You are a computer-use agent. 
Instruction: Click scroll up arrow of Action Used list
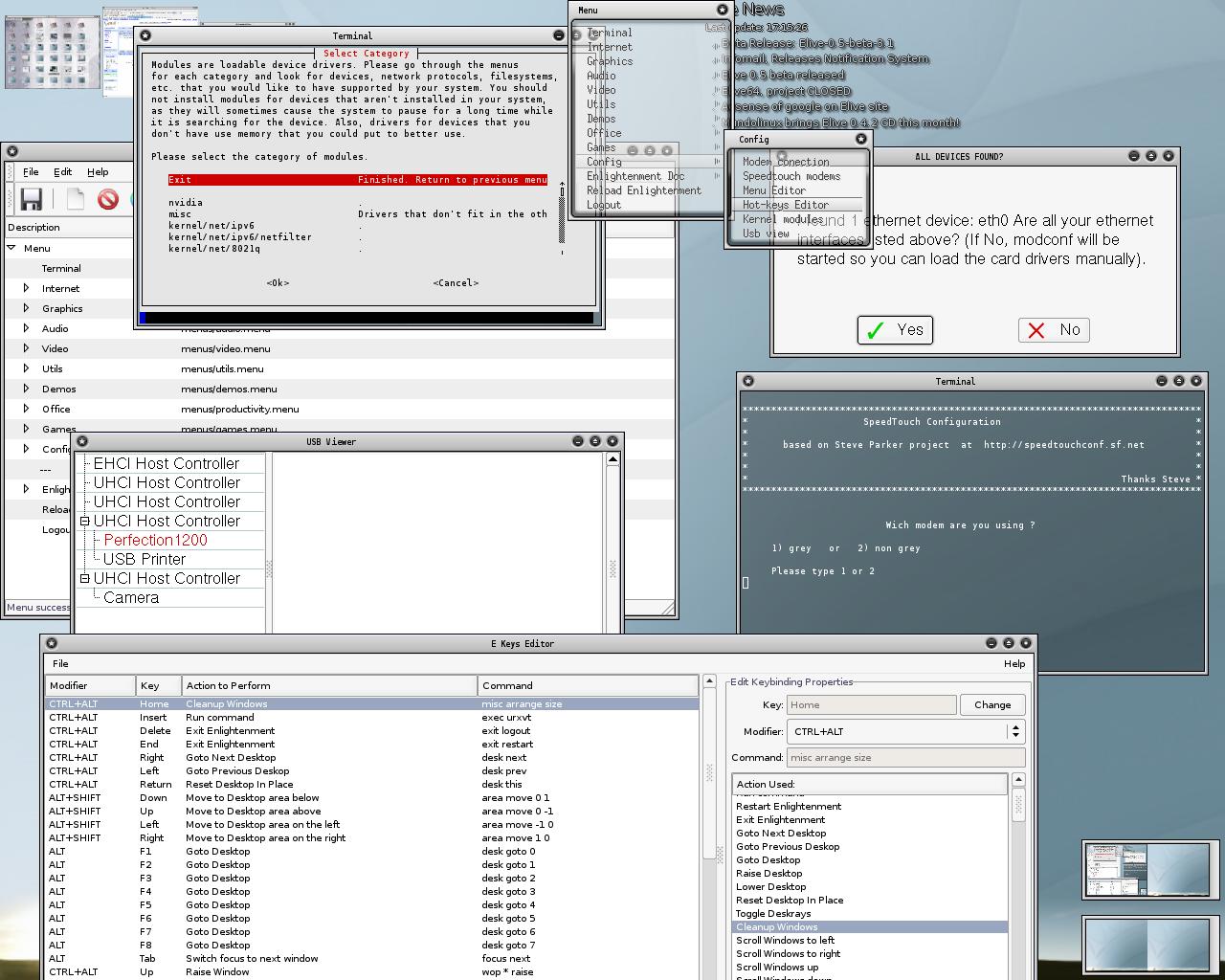1018,780
